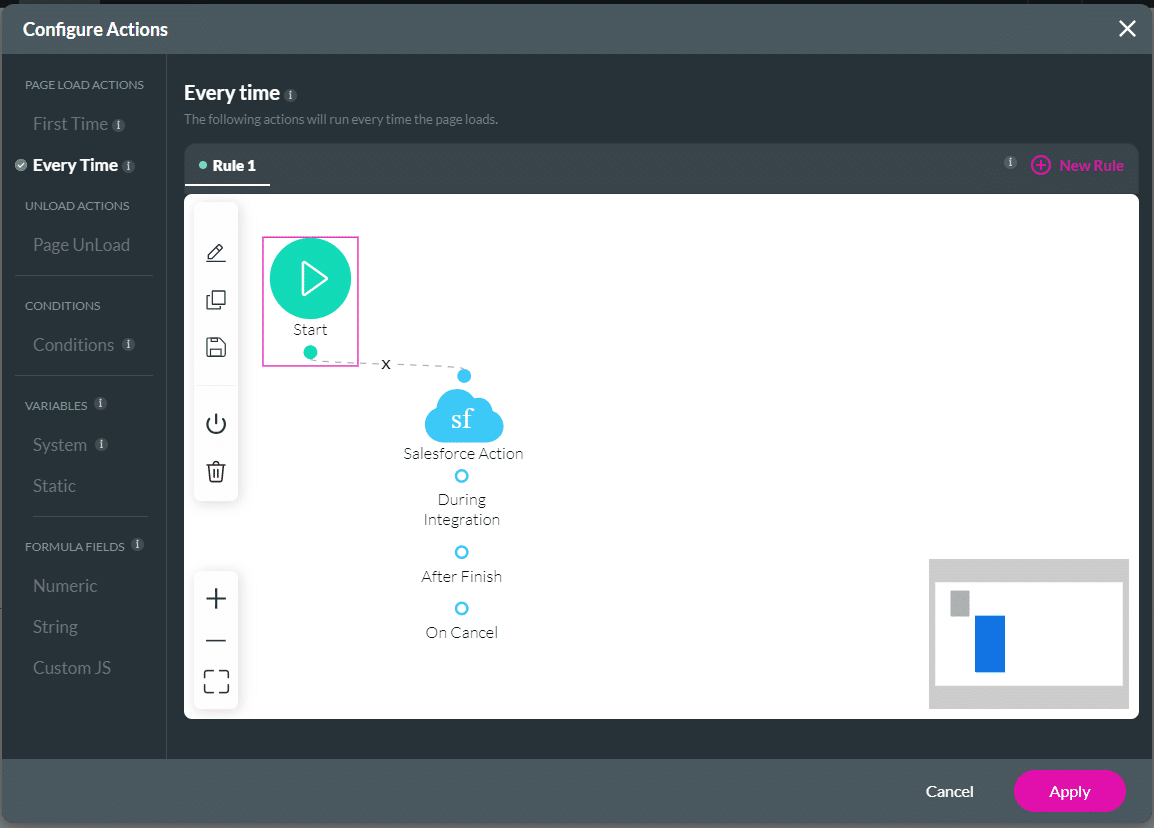The image size is (1154, 828).
Task: Toggle the checkmark next to Every Time
Action: [22, 164]
